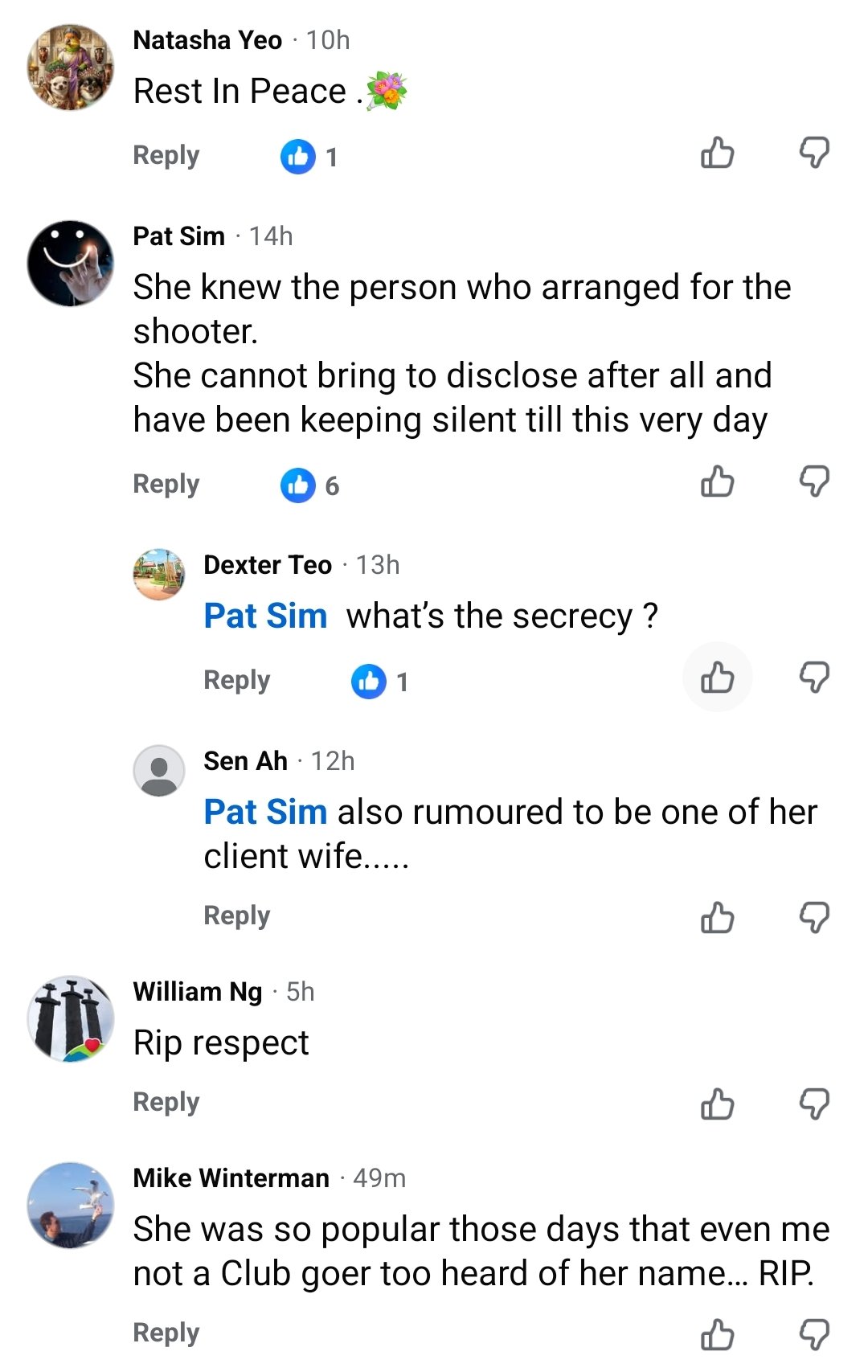The image size is (868, 1372).
Task: Open William Ng's profile avatar
Action: (71, 1019)
